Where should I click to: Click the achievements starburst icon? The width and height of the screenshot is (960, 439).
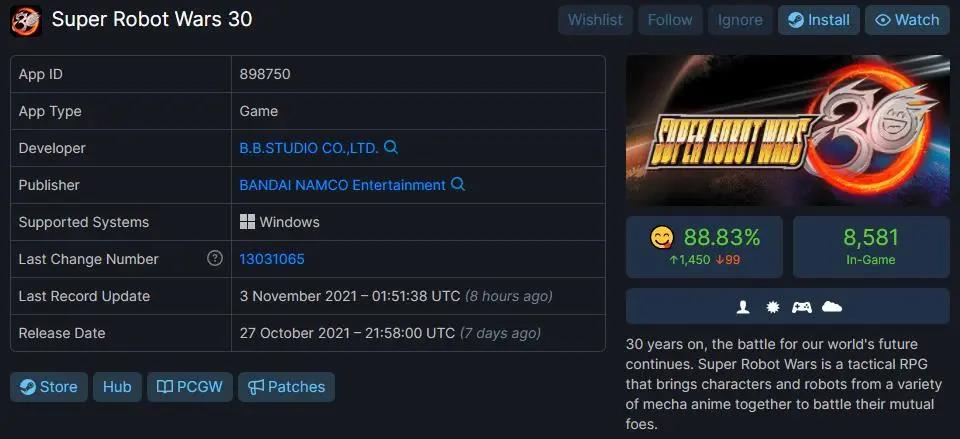(x=773, y=307)
